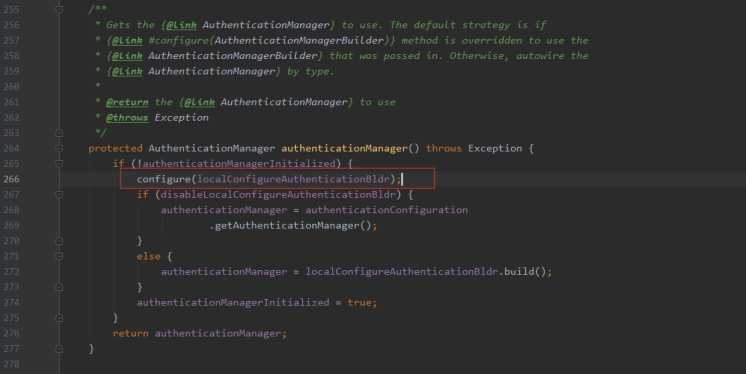Screen dimensions: 746x374
Task: Click line number 264 in the gutter
Action: coord(11,148)
